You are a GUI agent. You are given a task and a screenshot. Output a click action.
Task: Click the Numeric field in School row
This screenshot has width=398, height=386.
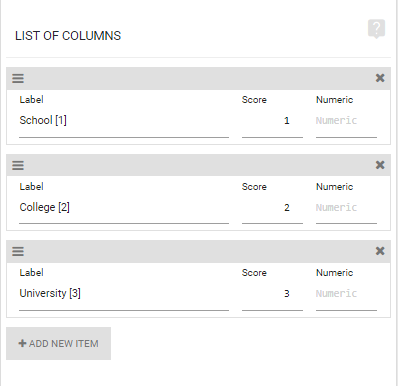click(x=346, y=121)
